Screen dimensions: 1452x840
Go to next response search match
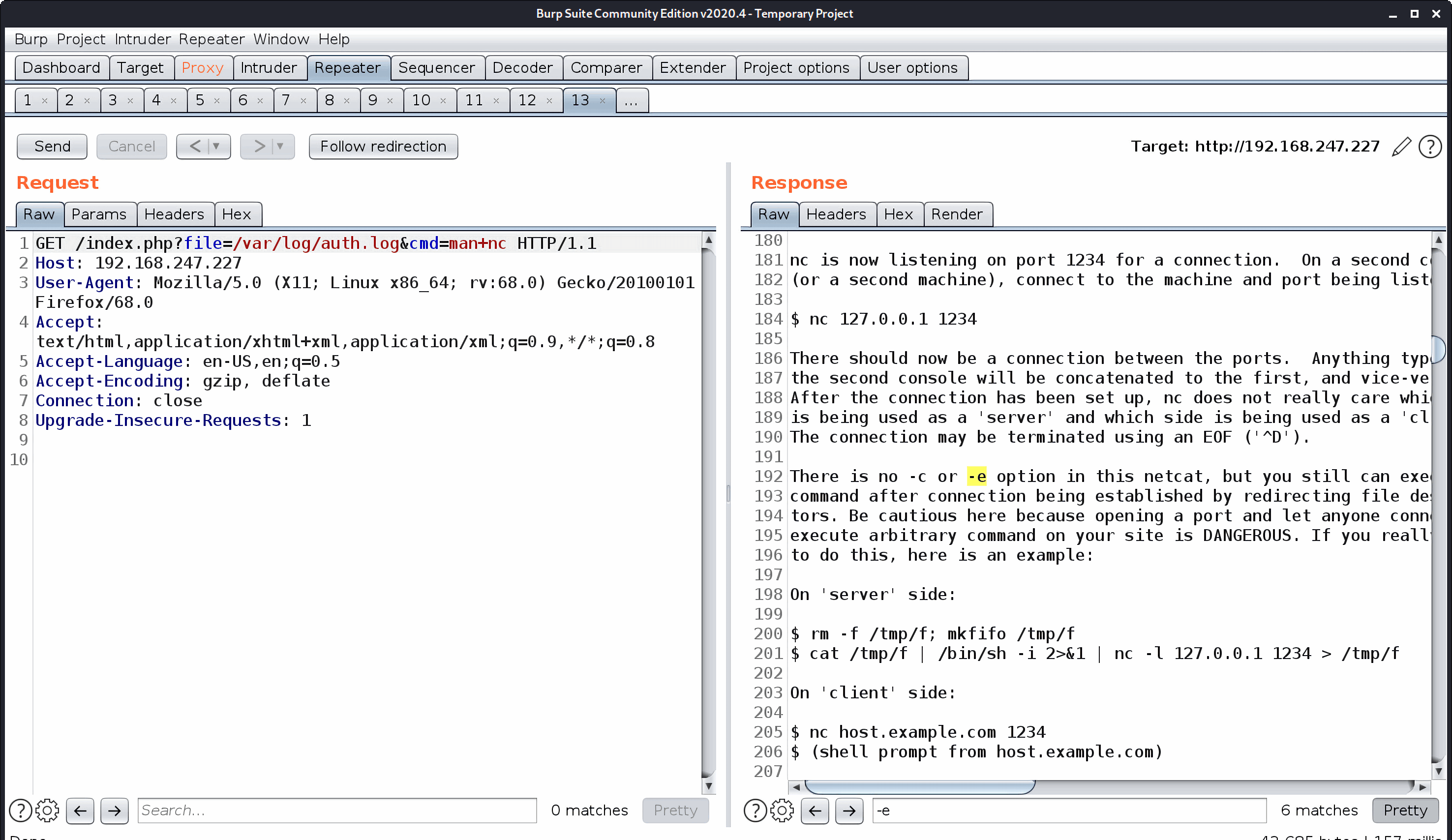tap(849, 810)
